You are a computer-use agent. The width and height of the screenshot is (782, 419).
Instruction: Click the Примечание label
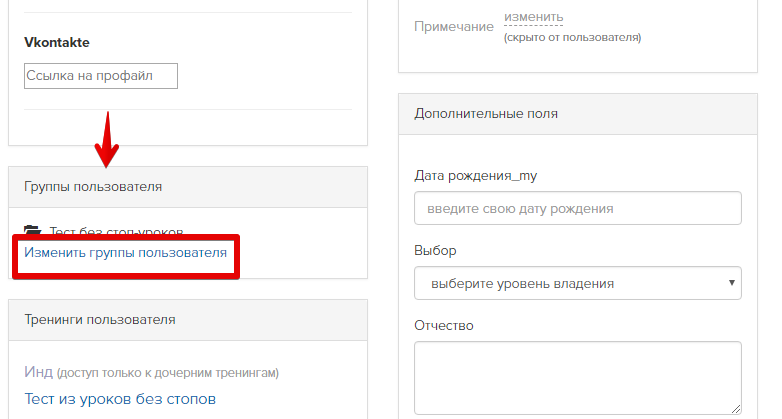point(454,26)
